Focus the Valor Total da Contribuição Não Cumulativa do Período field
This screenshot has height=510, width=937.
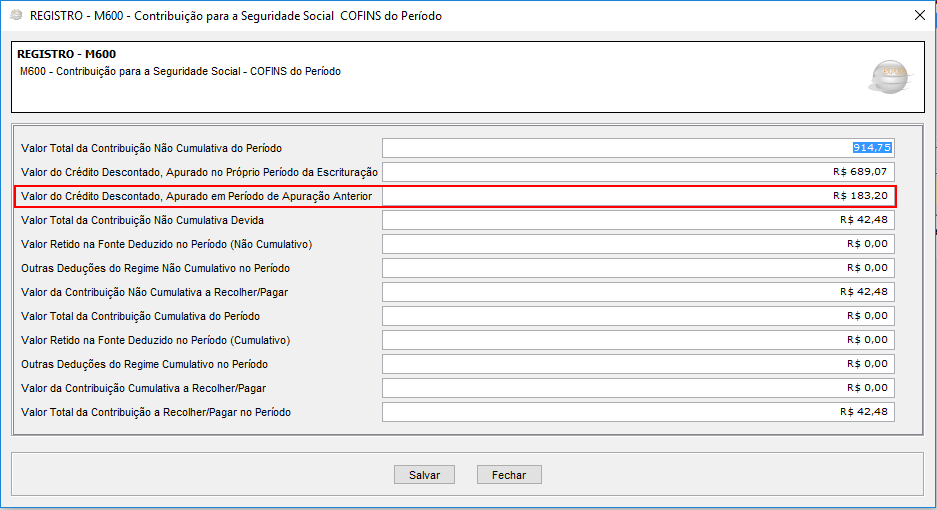pos(638,148)
